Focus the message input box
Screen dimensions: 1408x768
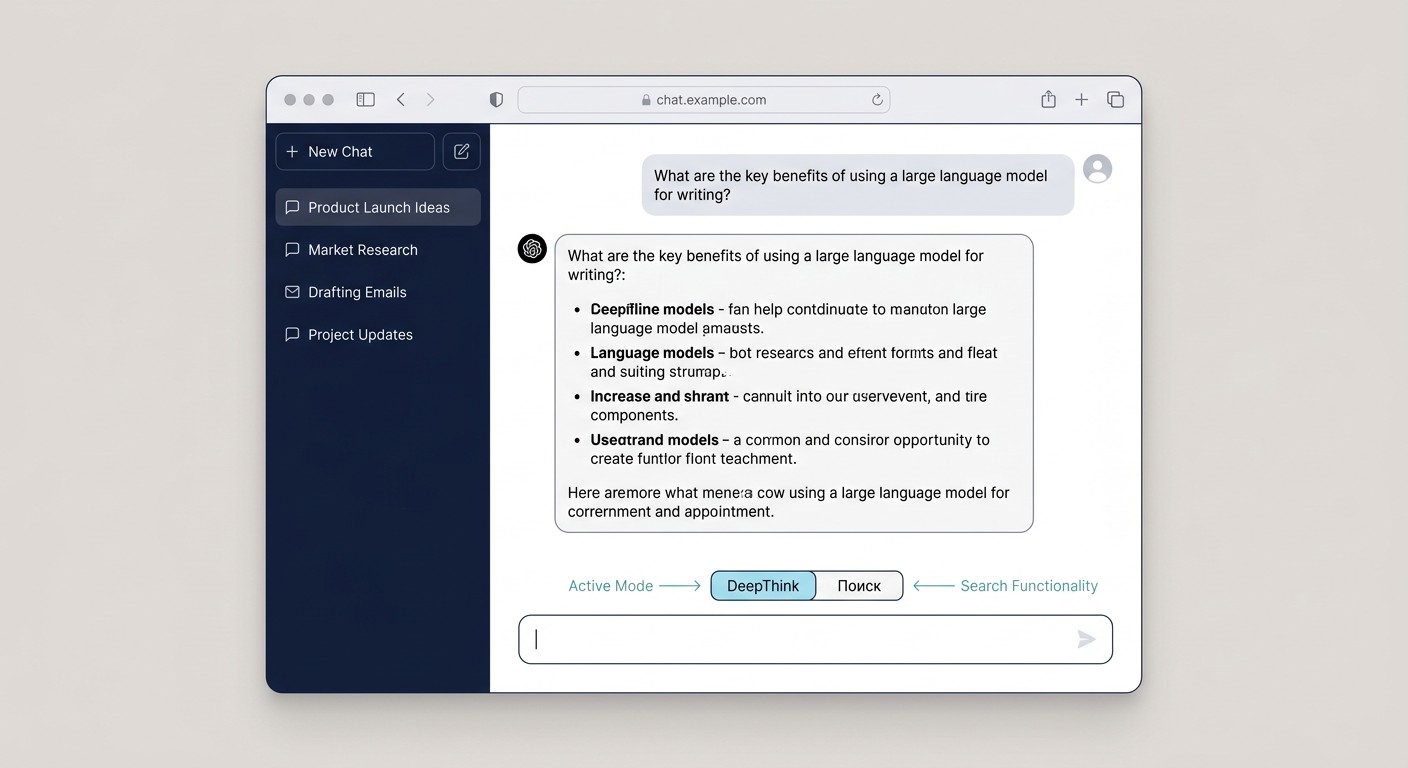click(x=815, y=639)
